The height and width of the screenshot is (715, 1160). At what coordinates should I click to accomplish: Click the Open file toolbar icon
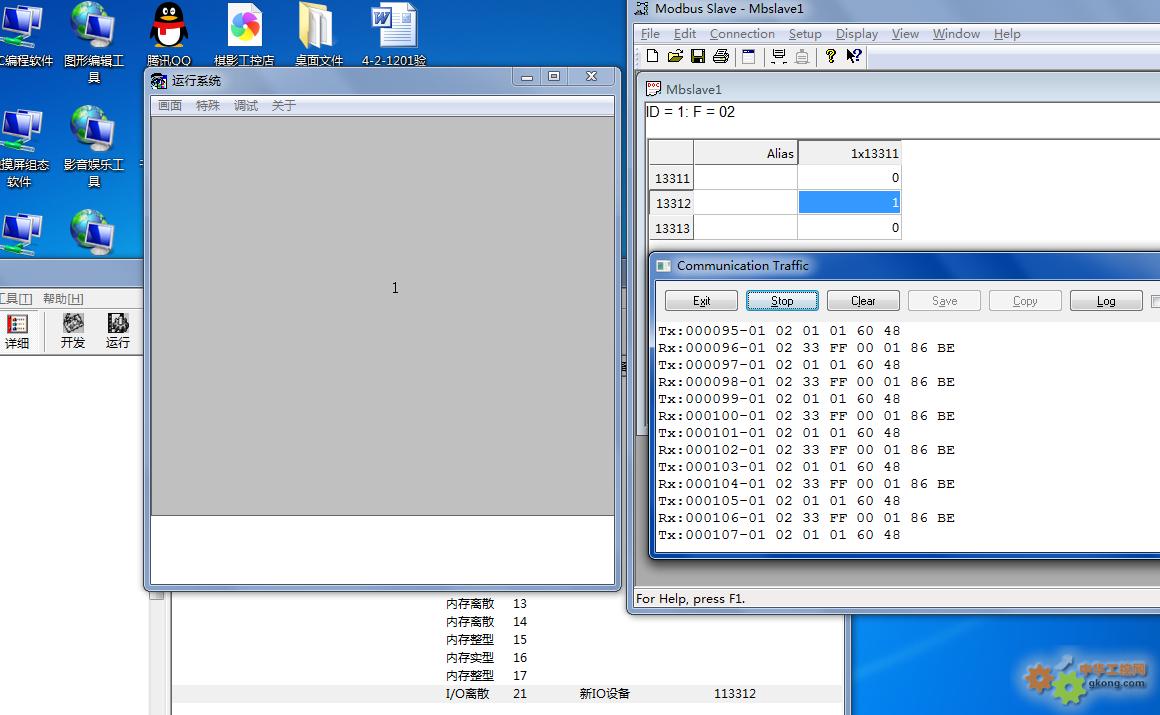675,57
